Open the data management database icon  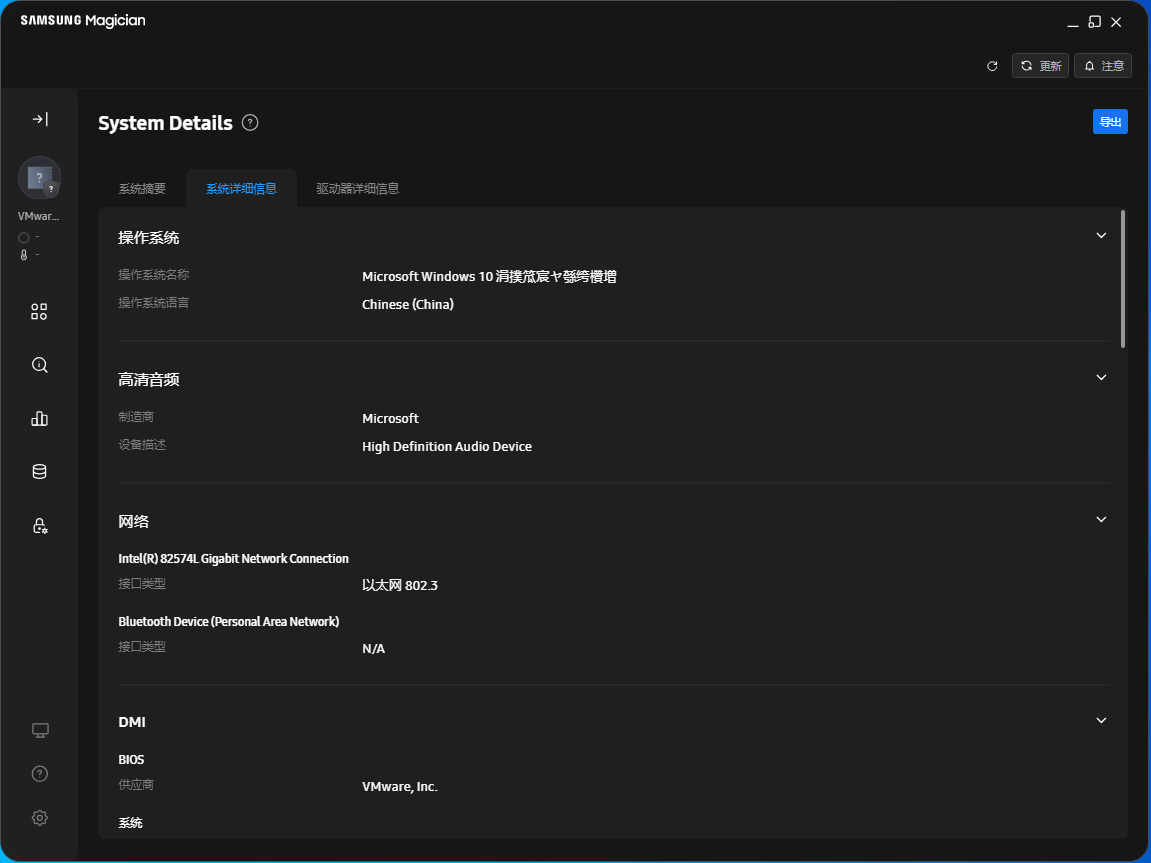pos(39,472)
